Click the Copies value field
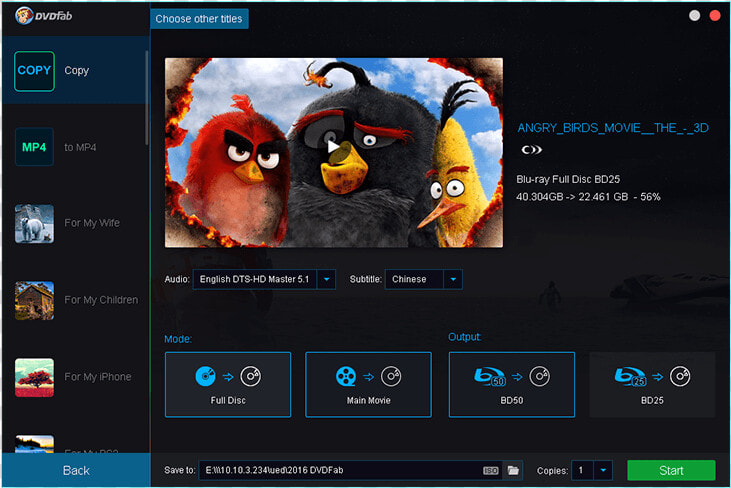This screenshot has width=731, height=488. click(x=582, y=470)
